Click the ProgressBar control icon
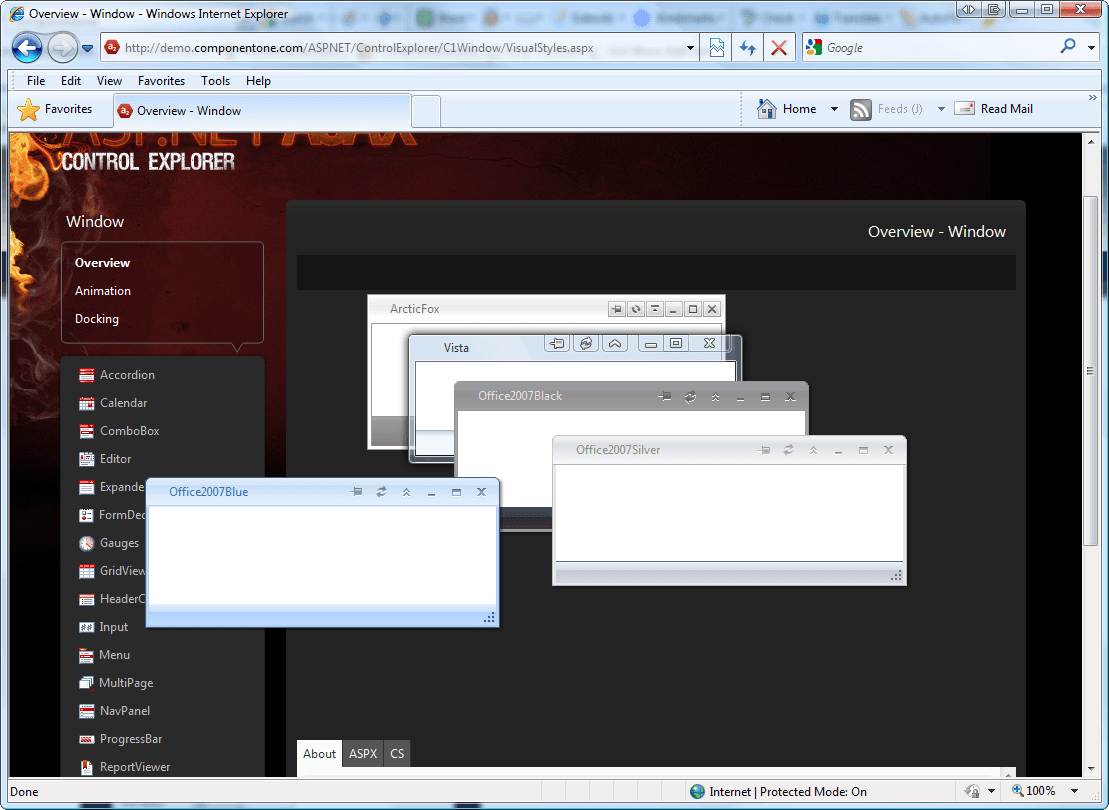1109x810 pixels. pos(86,739)
